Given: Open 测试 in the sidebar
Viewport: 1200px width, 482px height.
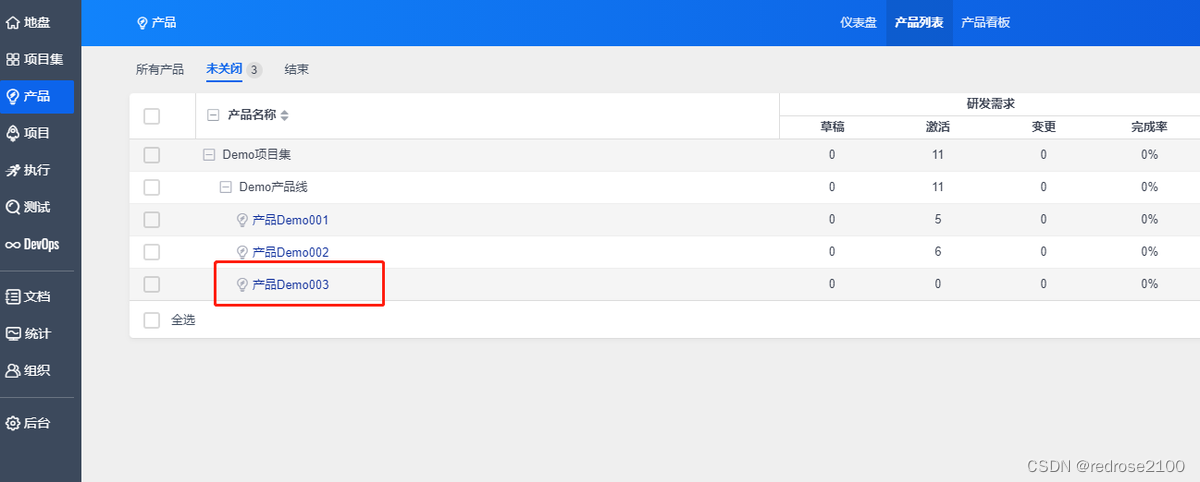Looking at the screenshot, I should pyautogui.click(x=28, y=207).
